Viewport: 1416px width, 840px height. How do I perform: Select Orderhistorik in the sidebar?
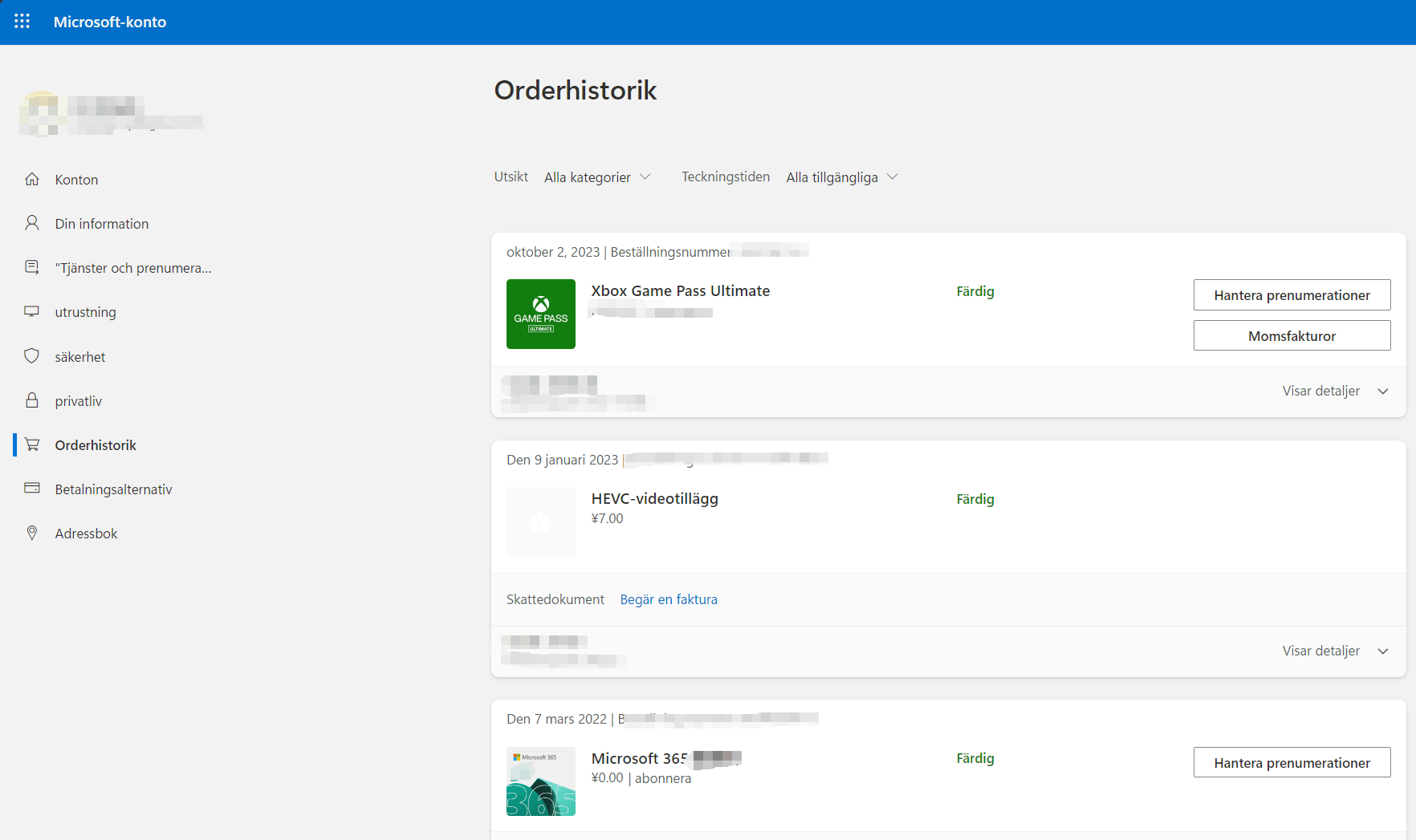click(96, 445)
